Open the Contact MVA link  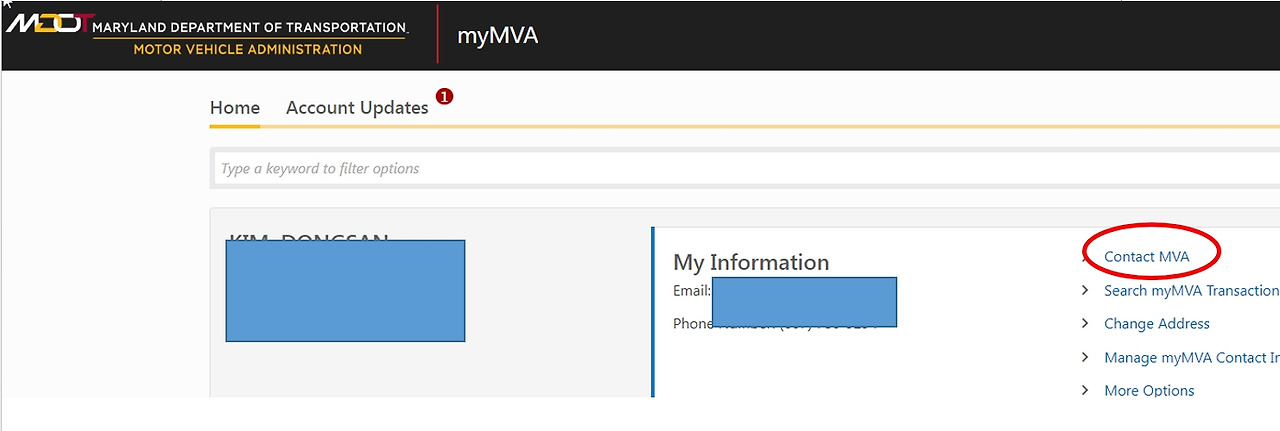[1147, 257]
